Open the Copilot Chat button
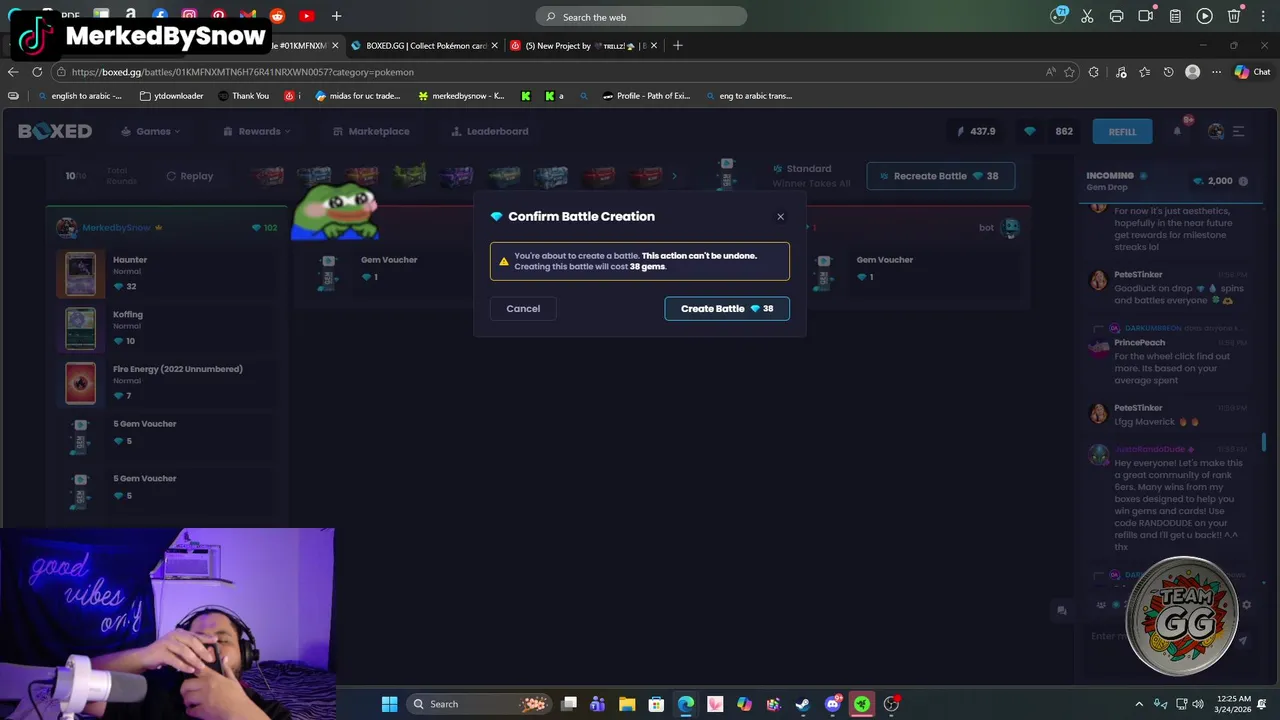The image size is (1280, 720). (x=1252, y=72)
